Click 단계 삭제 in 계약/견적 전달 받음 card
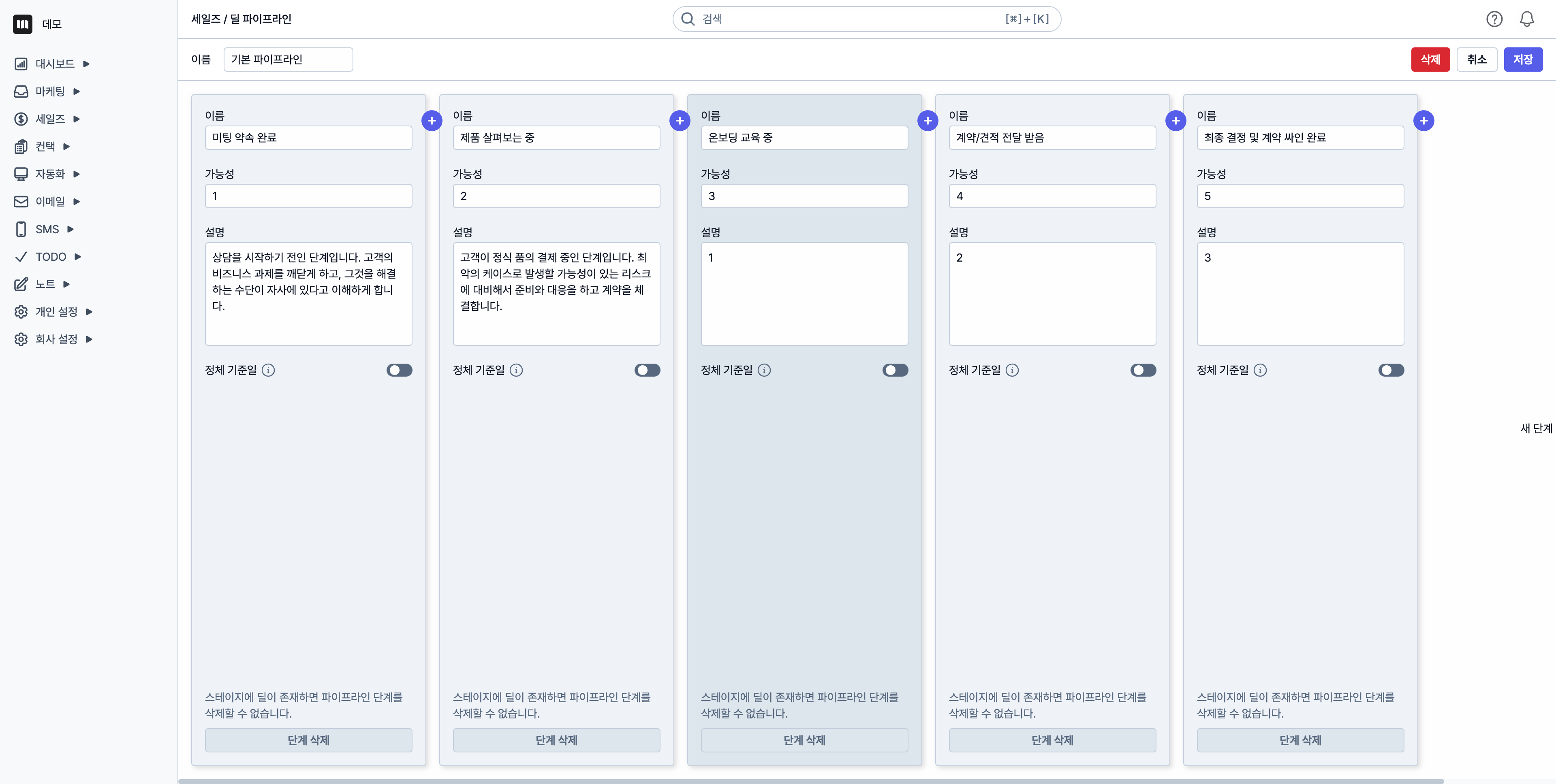This screenshot has height=784, width=1556. tap(1052, 740)
